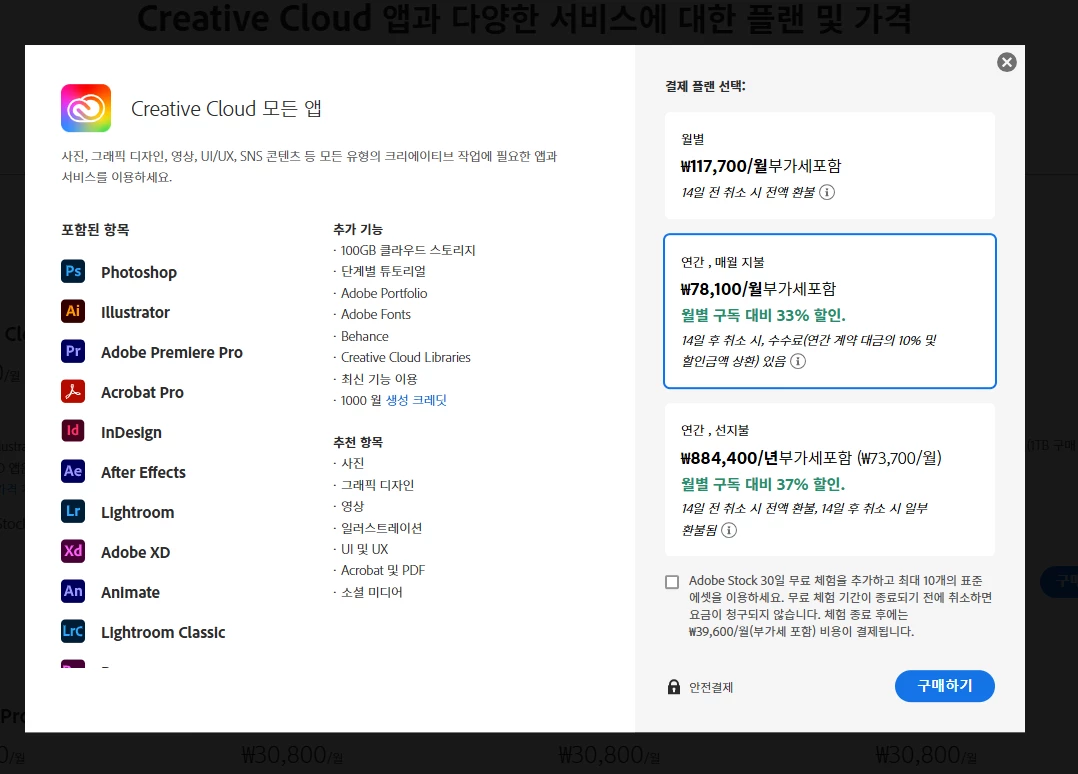Click the Adobe Fonts feature text
Screen dimensions: 1078x774
pos(376,315)
